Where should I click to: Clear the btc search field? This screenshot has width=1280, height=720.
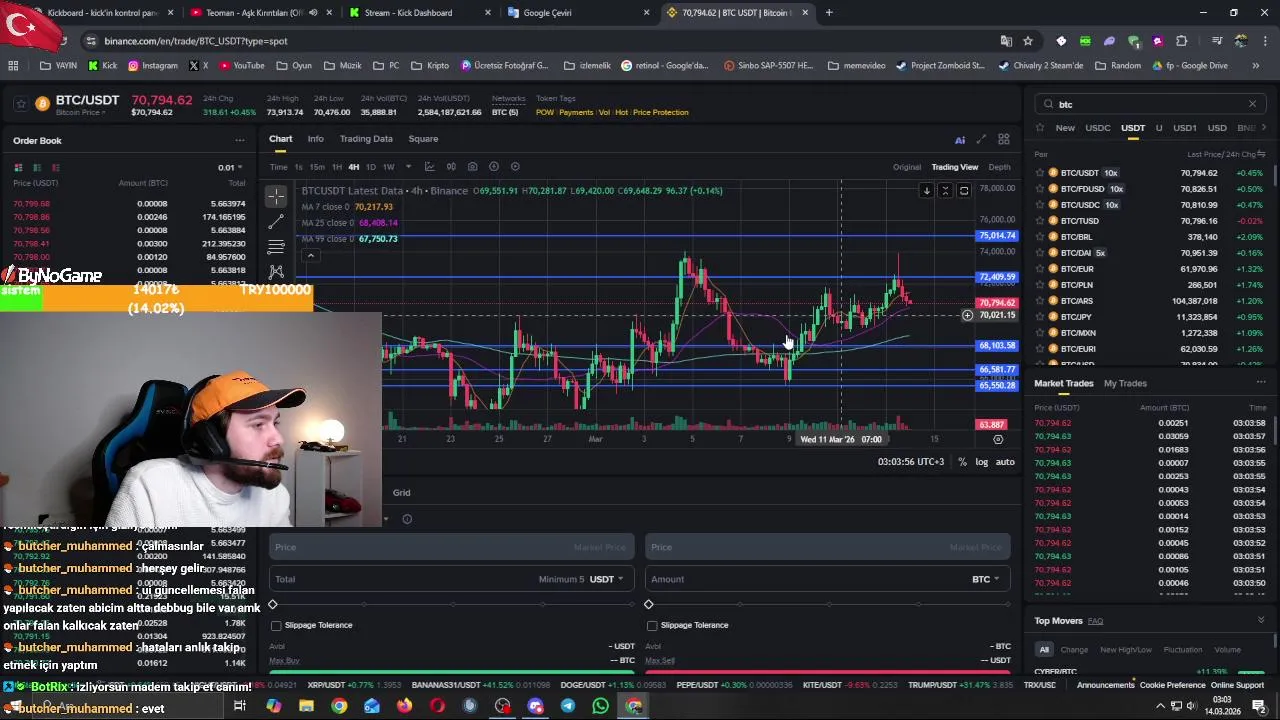1252,104
